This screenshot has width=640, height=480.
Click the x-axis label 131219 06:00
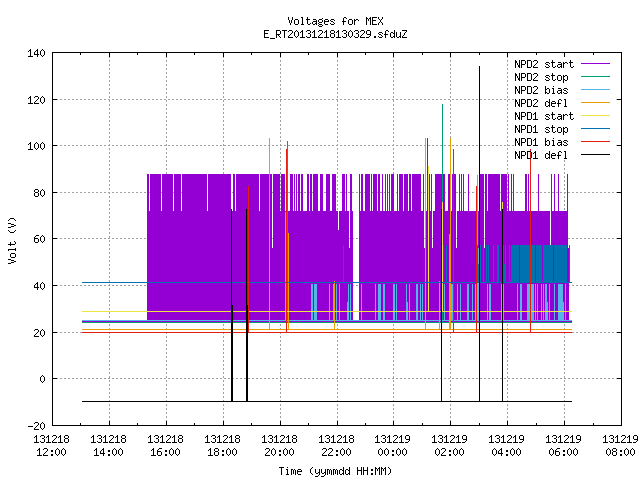tap(564, 446)
